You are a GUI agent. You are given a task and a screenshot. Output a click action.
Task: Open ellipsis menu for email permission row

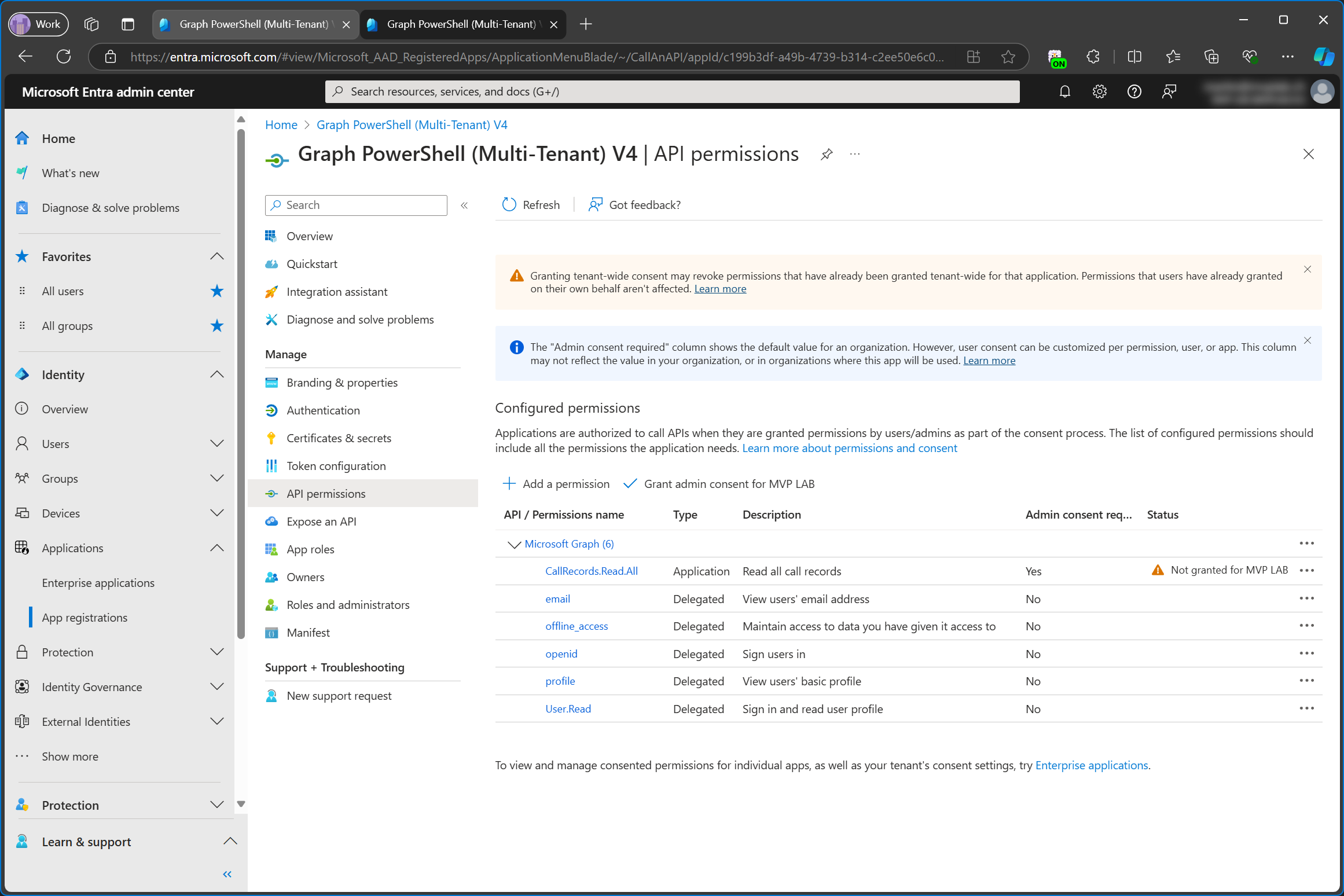tap(1306, 598)
